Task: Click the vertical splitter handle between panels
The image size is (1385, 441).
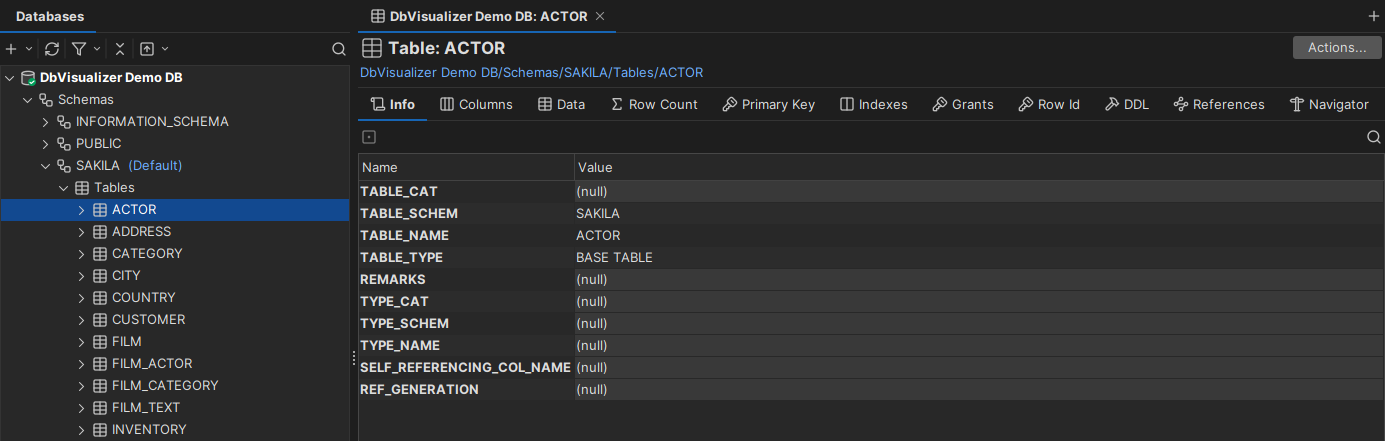Action: point(353,357)
